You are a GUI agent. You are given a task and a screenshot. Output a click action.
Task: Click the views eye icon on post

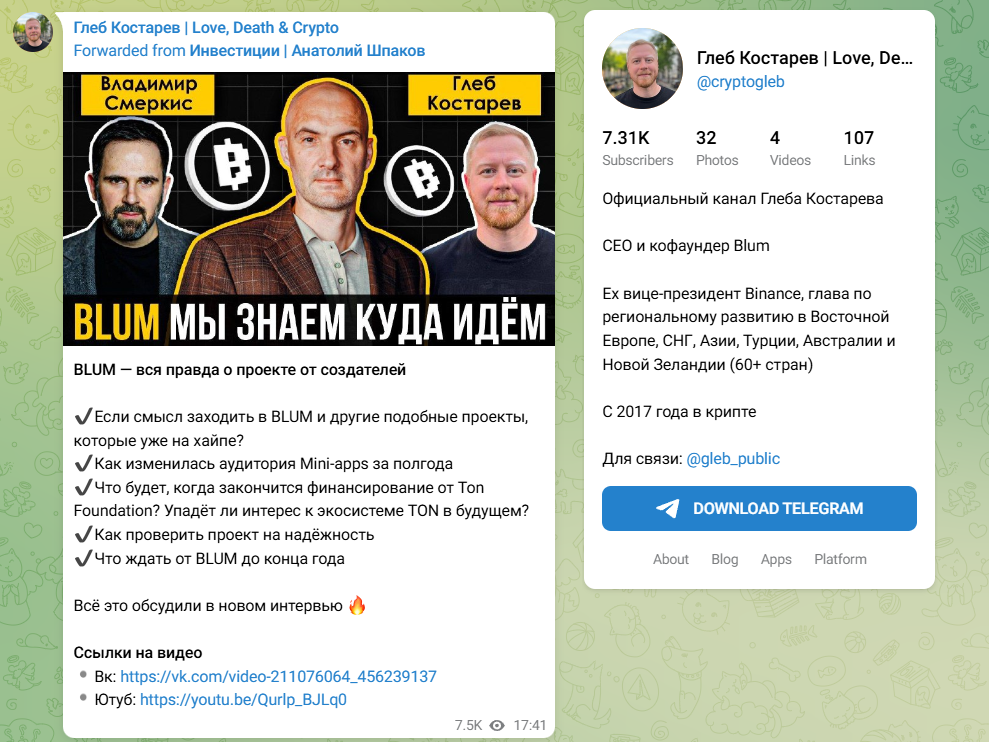coord(497,725)
